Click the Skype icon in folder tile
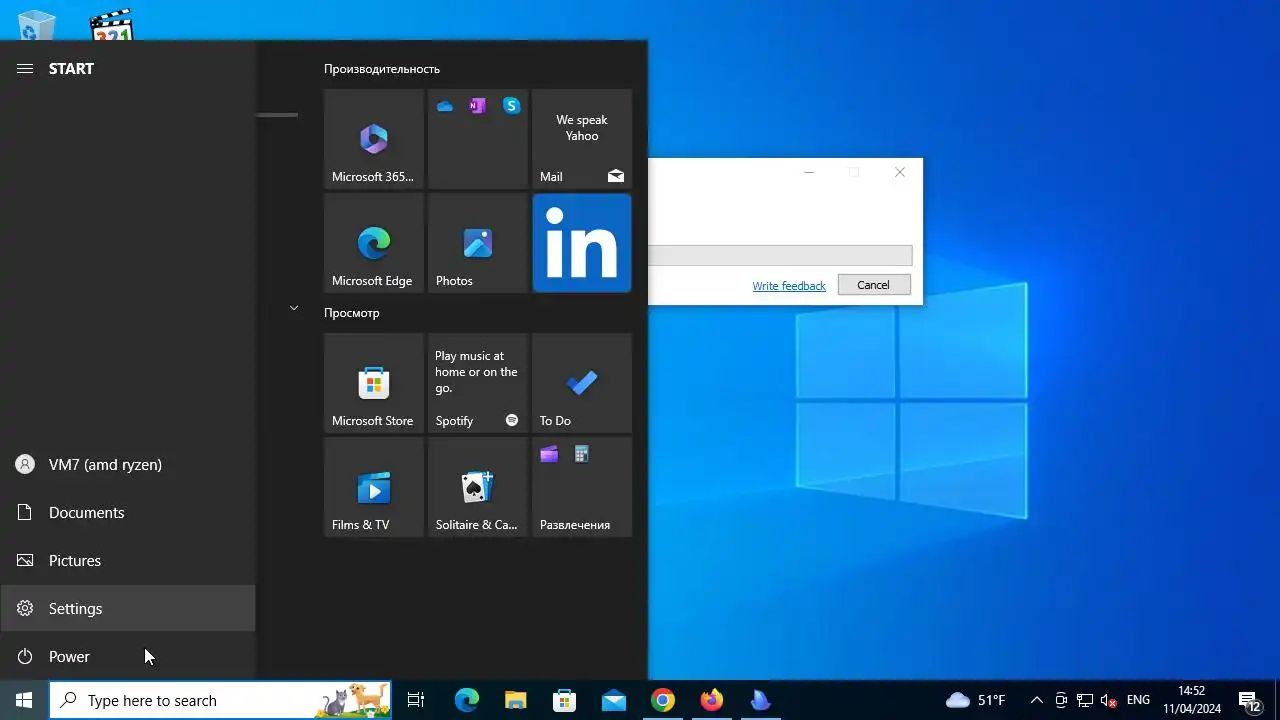The height and width of the screenshot is (720, 1280). pos(512,106)
